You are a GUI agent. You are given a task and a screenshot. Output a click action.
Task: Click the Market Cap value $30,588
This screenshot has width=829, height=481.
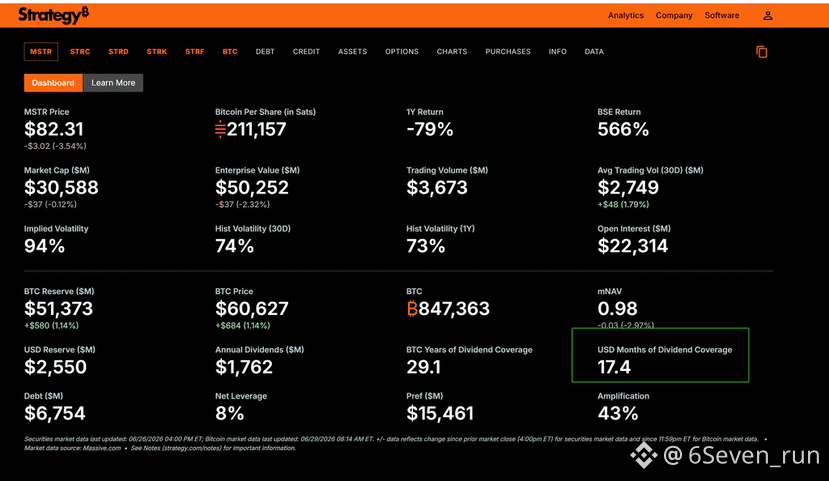coord(61,187)
